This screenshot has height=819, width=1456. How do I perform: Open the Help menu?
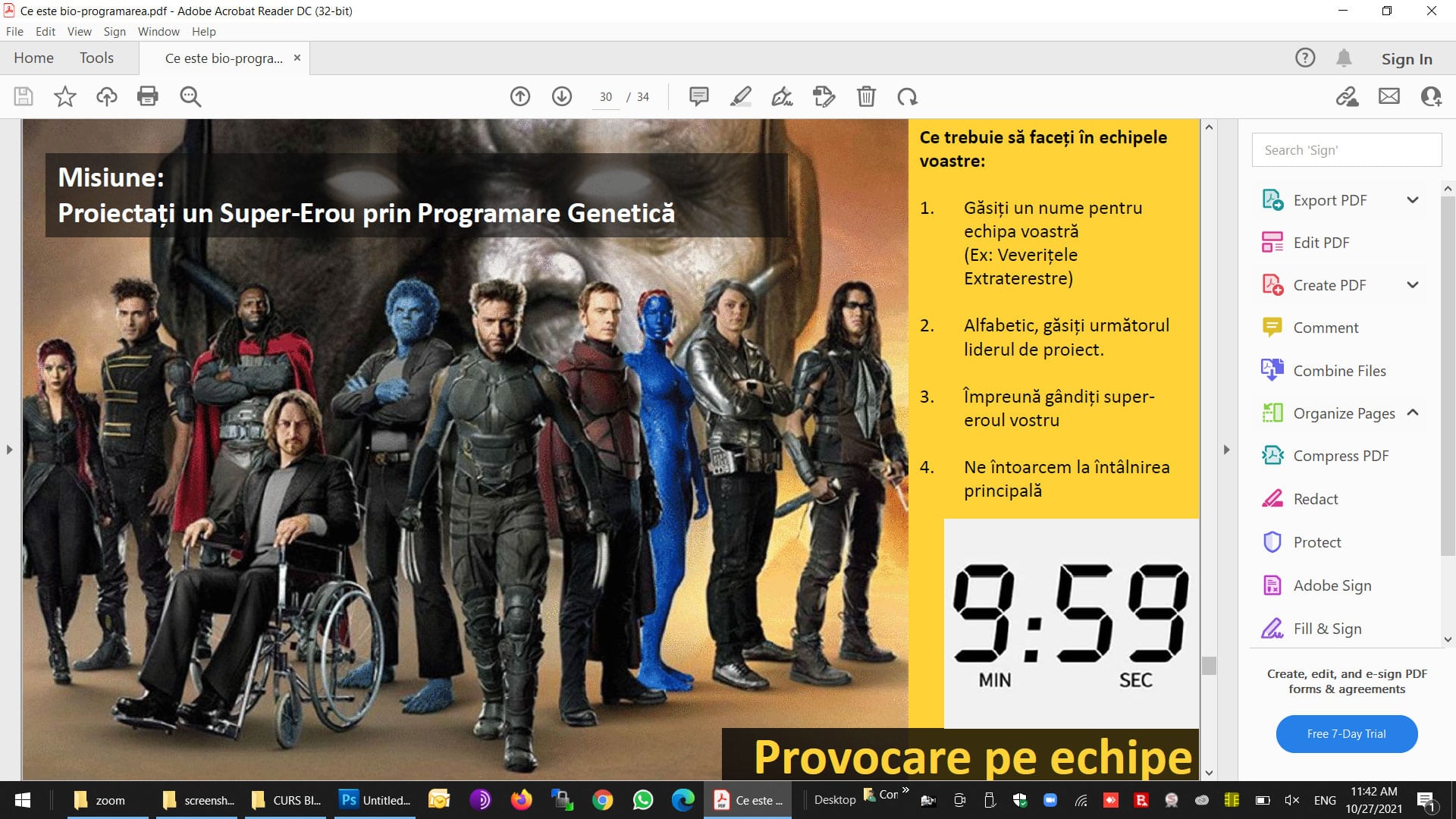pyautogui.click(x=203, y=31)
